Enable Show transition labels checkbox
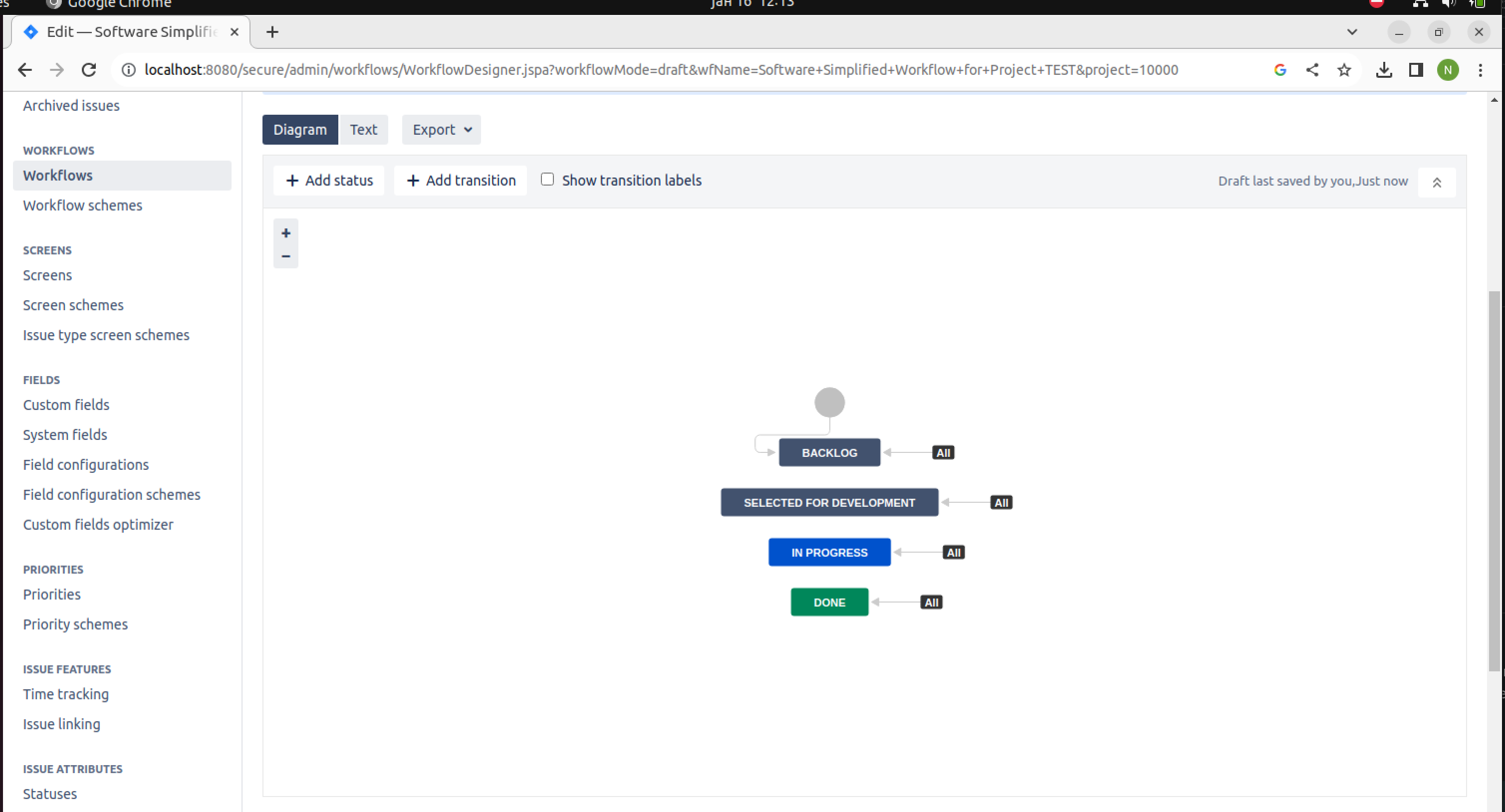 pyautogui.click(x=547, y=180)
